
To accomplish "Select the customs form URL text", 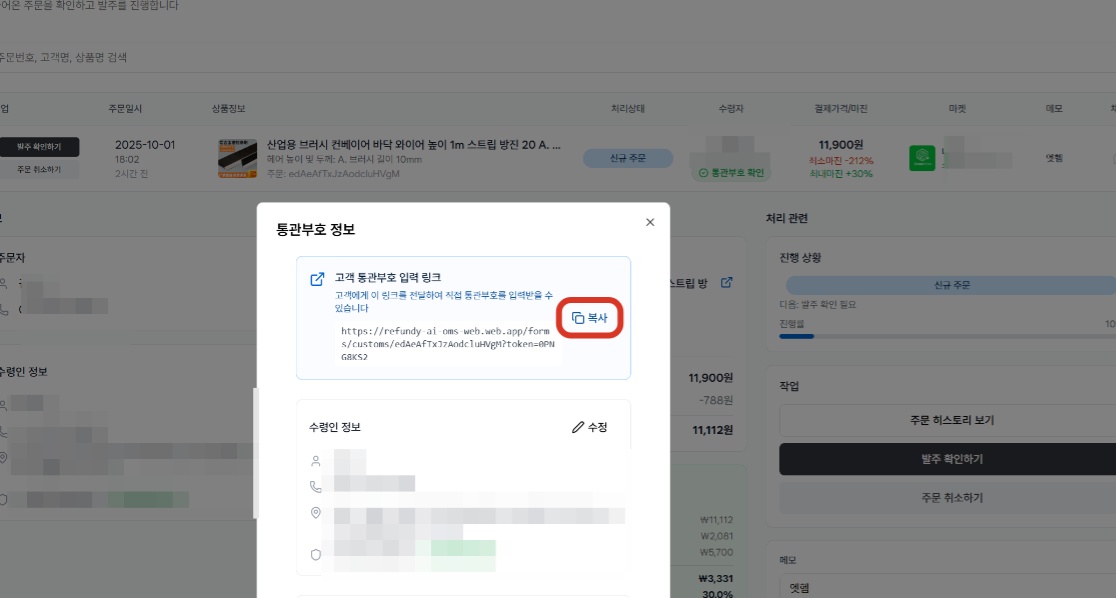I will click(448, 344).
